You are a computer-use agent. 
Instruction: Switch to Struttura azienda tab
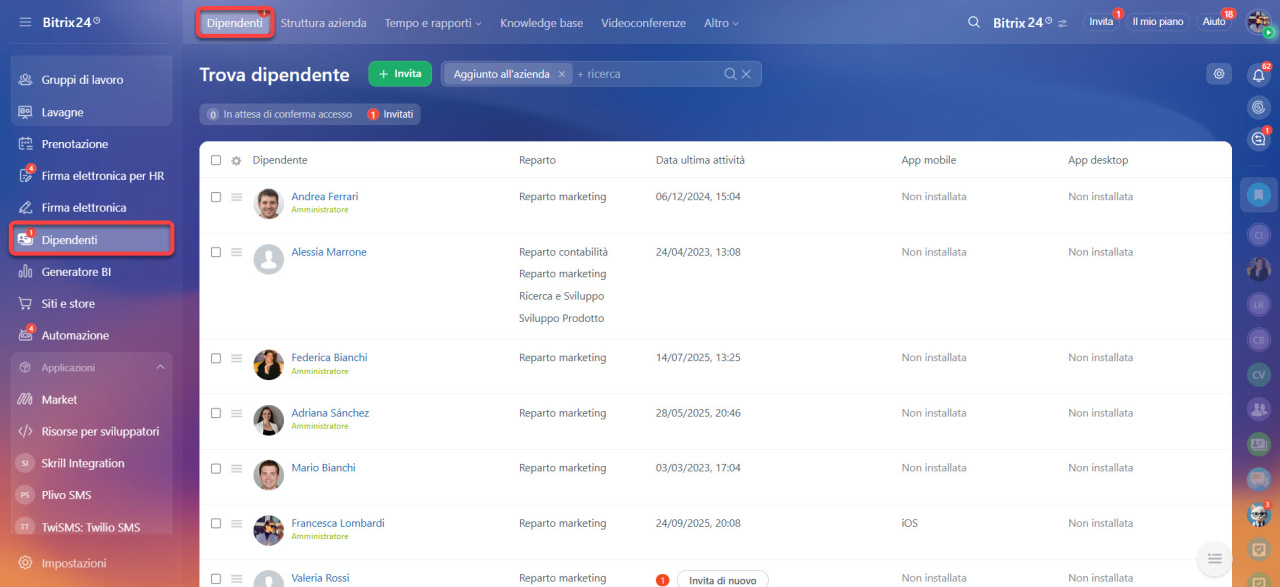tap(323, 23)
